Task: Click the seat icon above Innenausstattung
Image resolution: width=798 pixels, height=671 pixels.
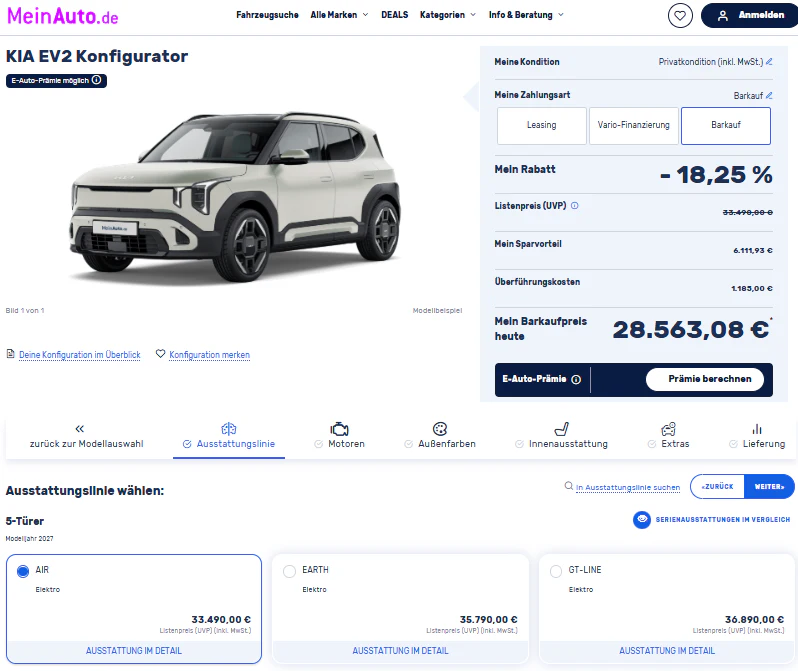Action: (561, 429)
